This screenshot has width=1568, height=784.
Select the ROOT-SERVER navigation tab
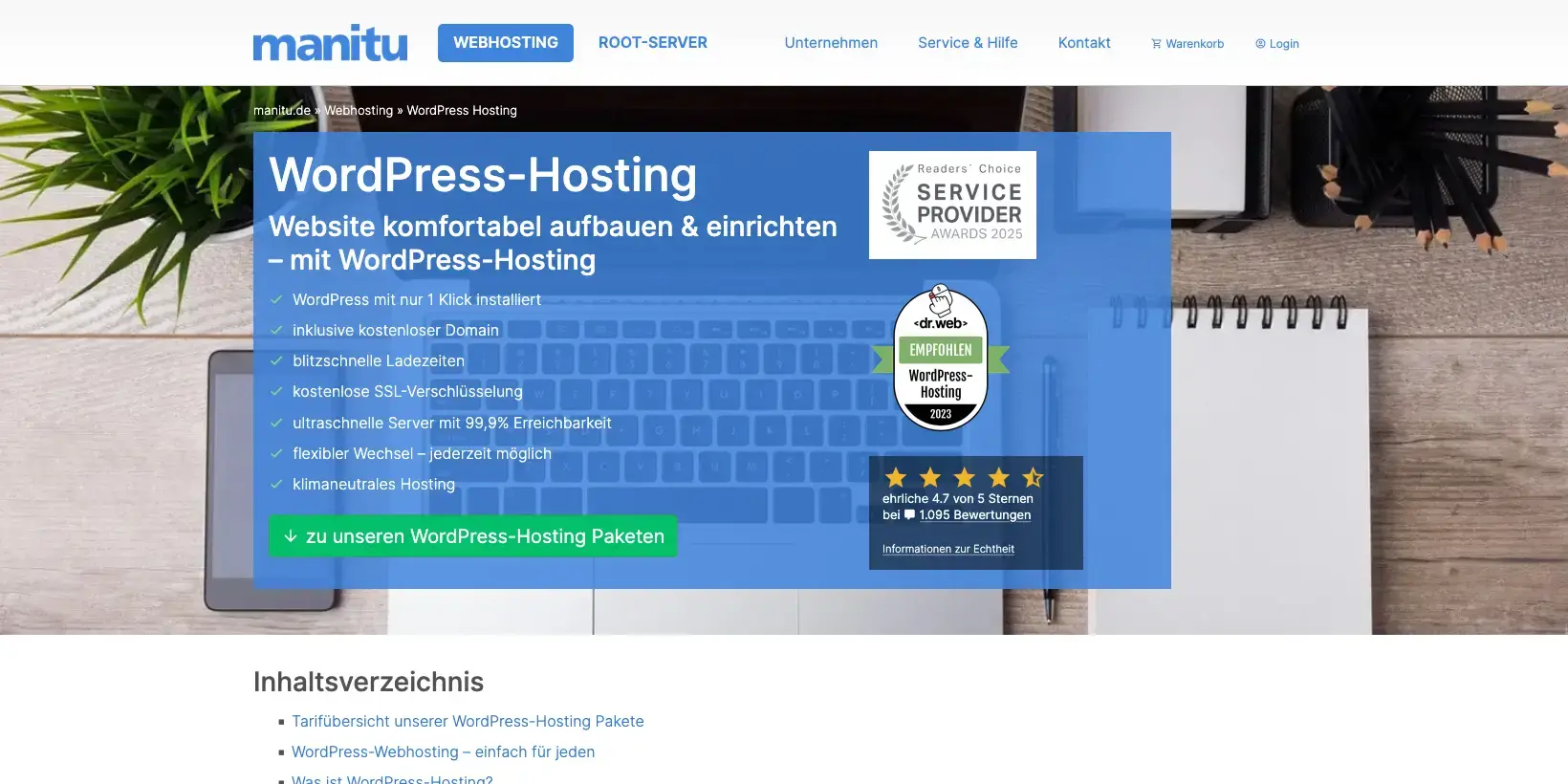pyautogui.click(x=653, y=43)
